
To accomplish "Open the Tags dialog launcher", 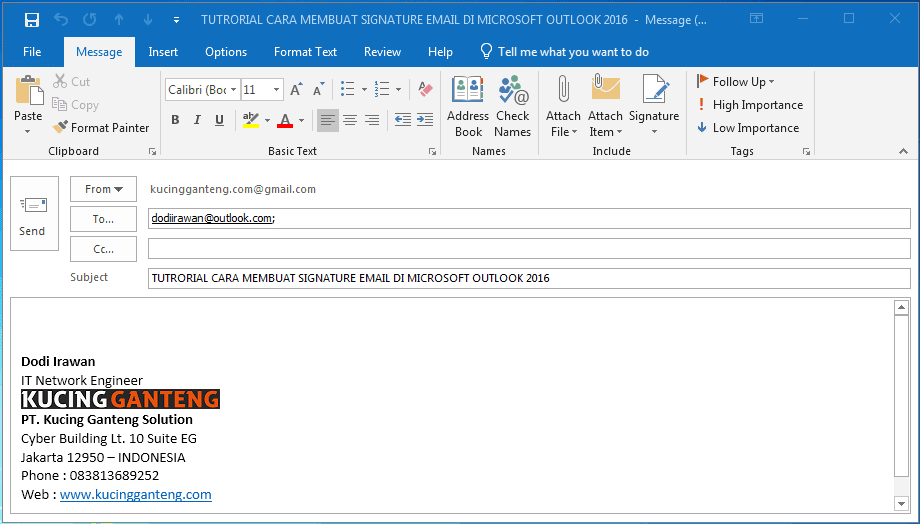I will tap(806, 151).
